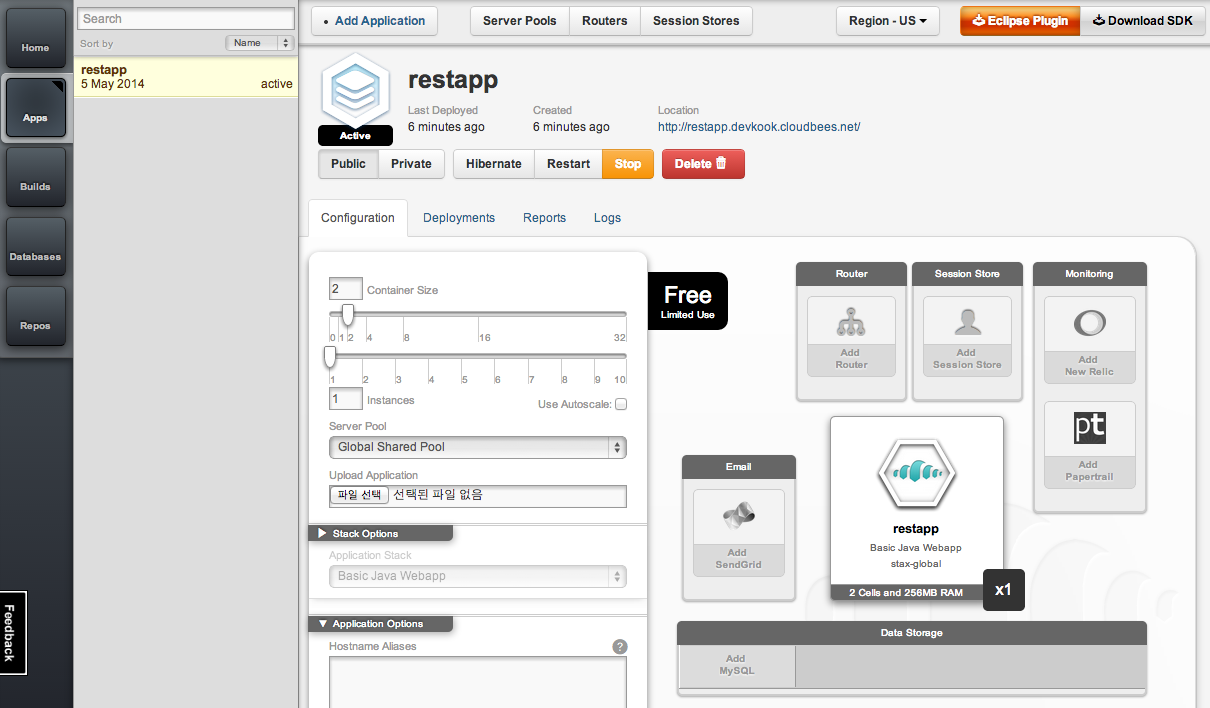Viewport: 1210px width, 708px height.
Task: Click the Add MySQL data storage tile
Action: click(x=736, y=665)
